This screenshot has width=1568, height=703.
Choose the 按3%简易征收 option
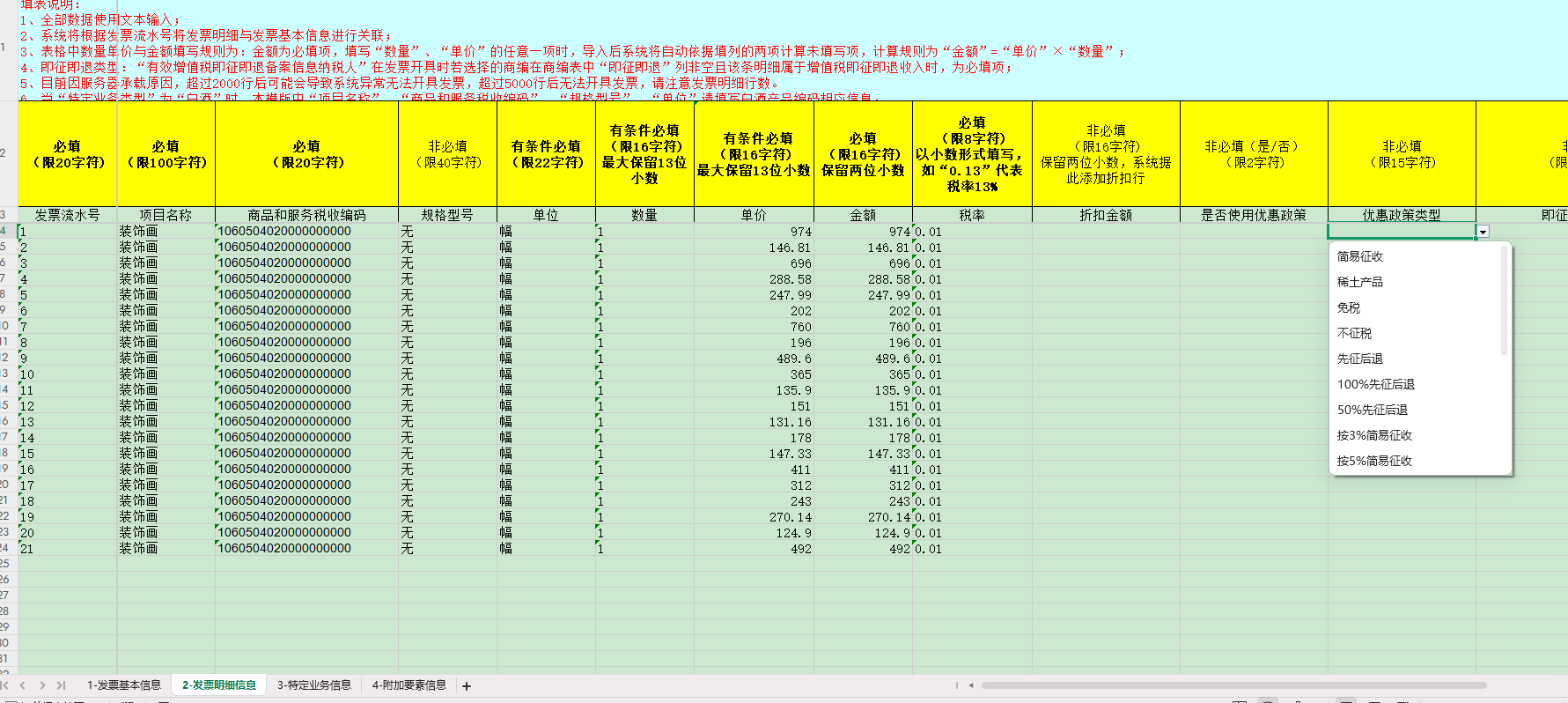tap(1374, 435)
